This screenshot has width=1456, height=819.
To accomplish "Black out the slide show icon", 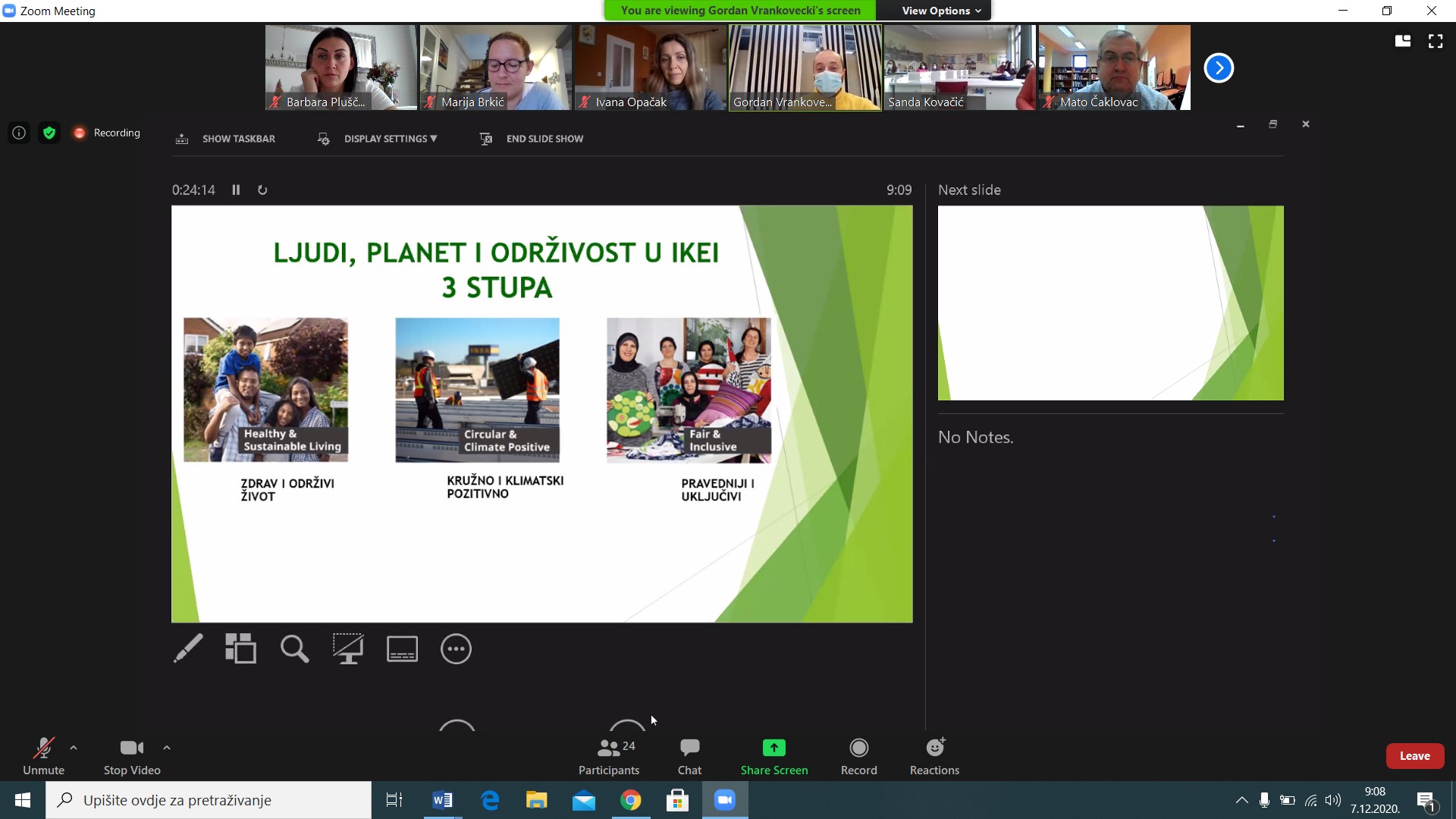I will [x=348, y=648].
